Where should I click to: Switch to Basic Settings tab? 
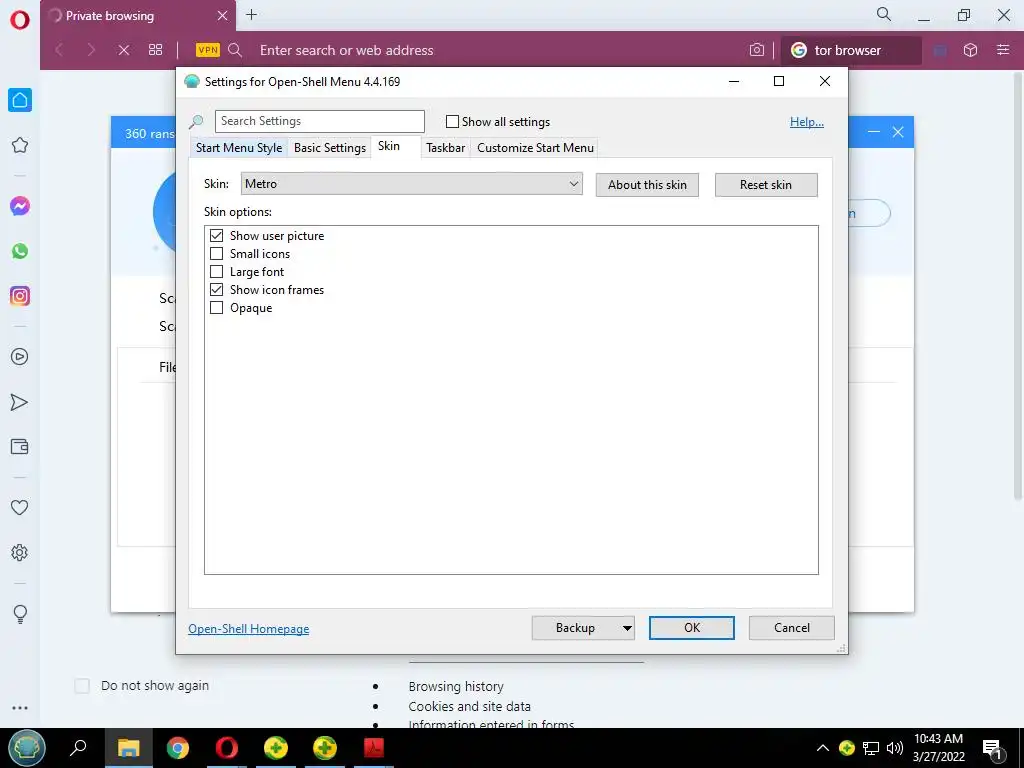tap(330, 148)
